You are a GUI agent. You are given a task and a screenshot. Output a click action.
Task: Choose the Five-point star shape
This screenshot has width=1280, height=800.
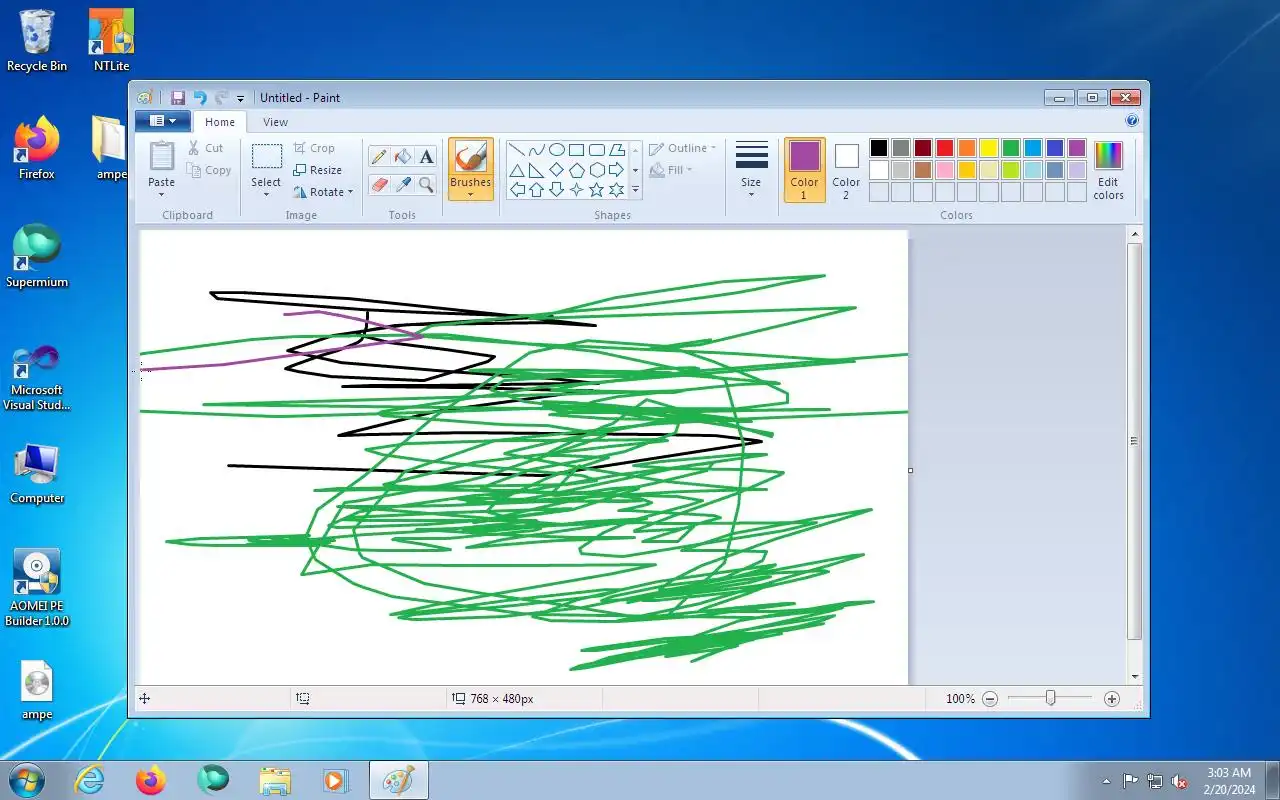[597, 190]
